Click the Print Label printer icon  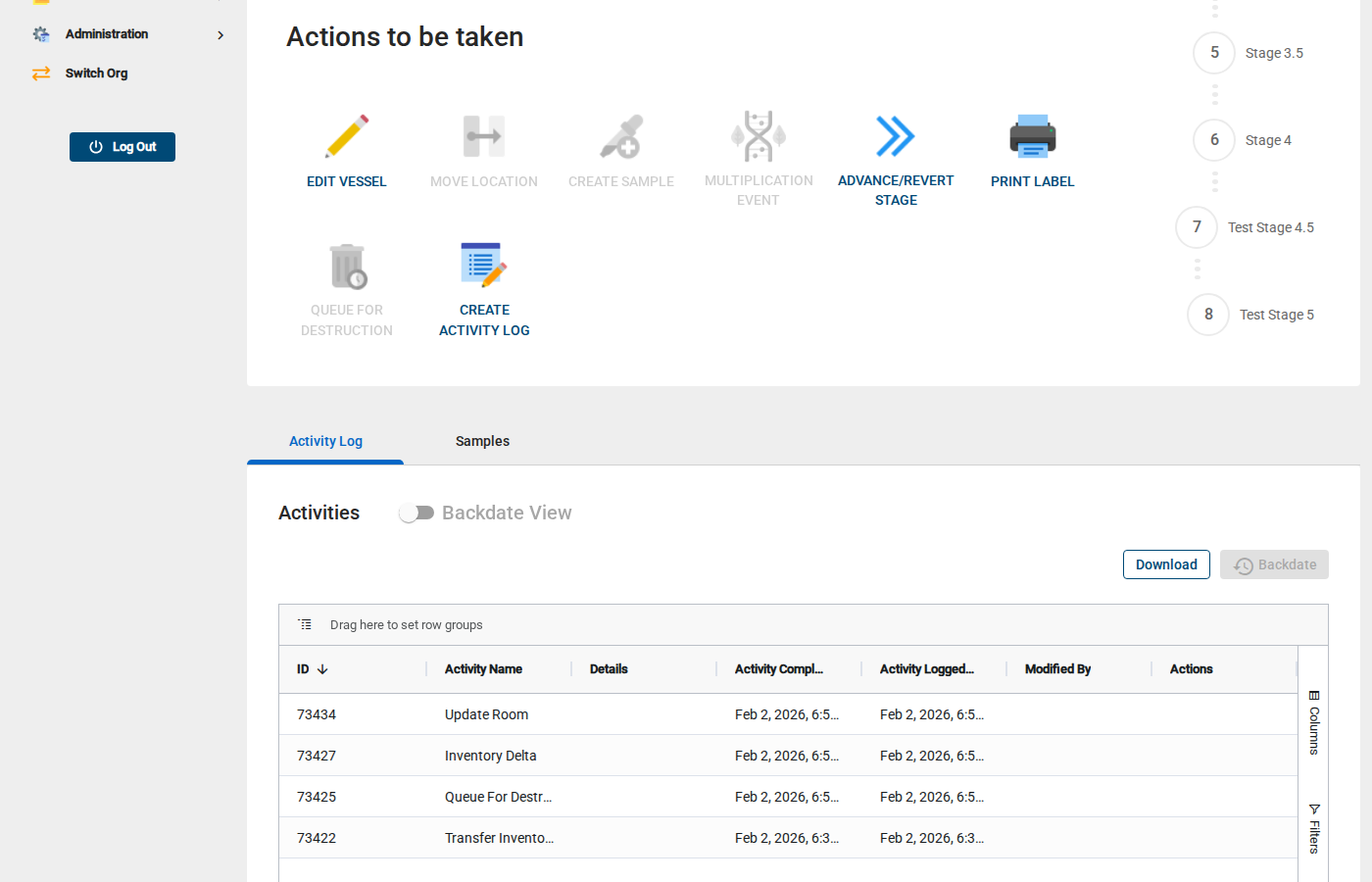(1032, 136)
